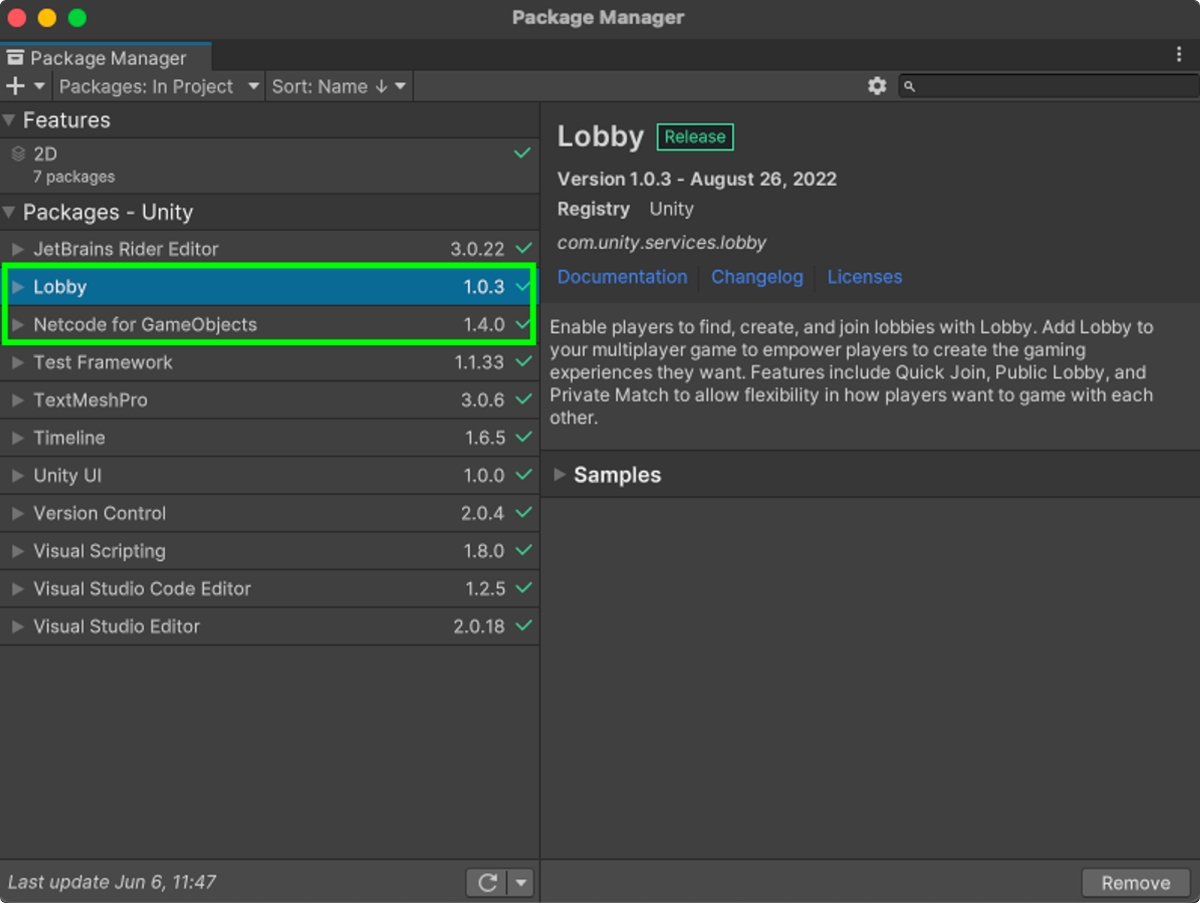Expand the Version Control package versions
This screenshot has height=903, width=1200.
[x=17, y=513]
